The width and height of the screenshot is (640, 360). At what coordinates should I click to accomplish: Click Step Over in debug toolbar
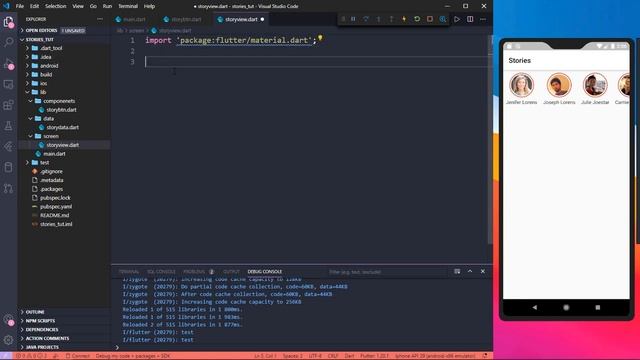point(366,19)
